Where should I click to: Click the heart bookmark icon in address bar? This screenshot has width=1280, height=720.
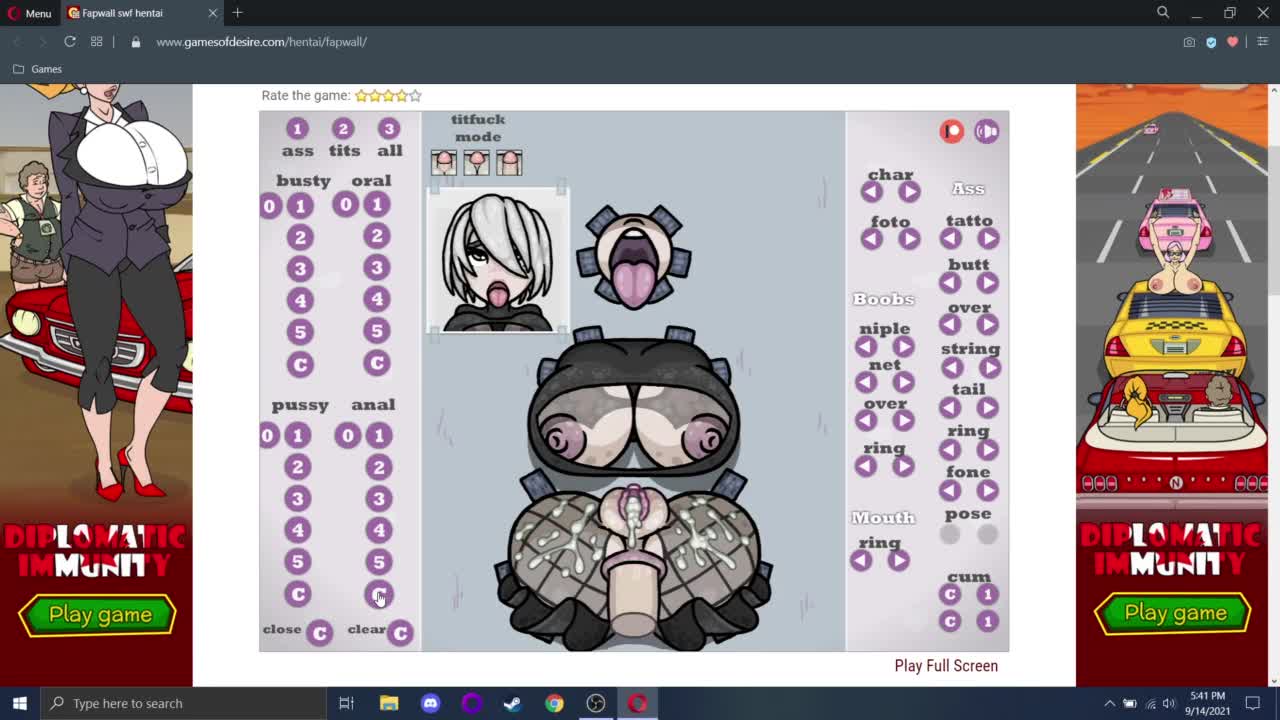point(1232,42)
